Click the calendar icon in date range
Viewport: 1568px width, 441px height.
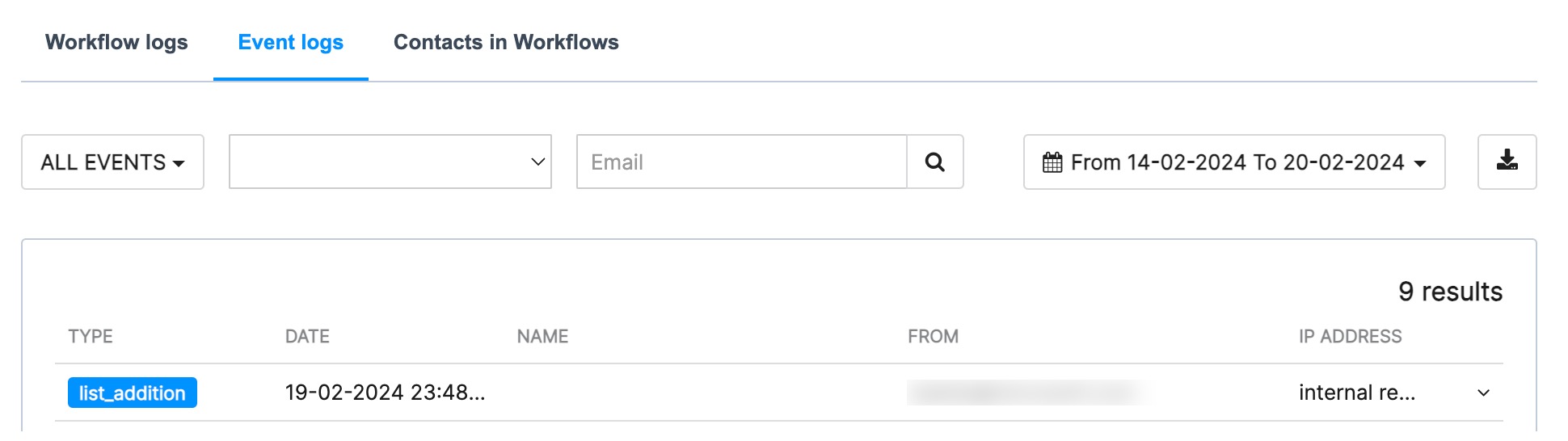(x=1052, y=162)
